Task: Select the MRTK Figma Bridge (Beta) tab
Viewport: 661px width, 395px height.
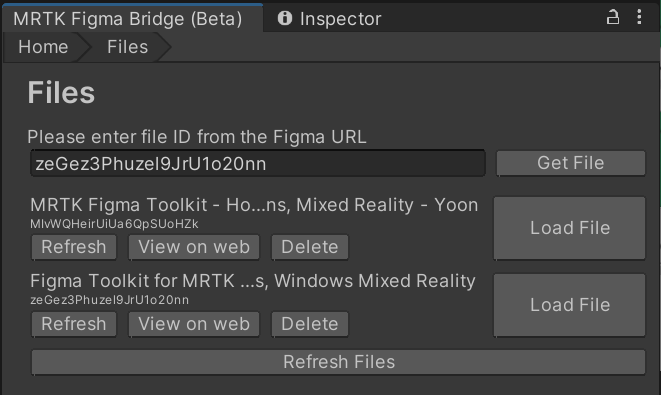Action: click(128, 19)
